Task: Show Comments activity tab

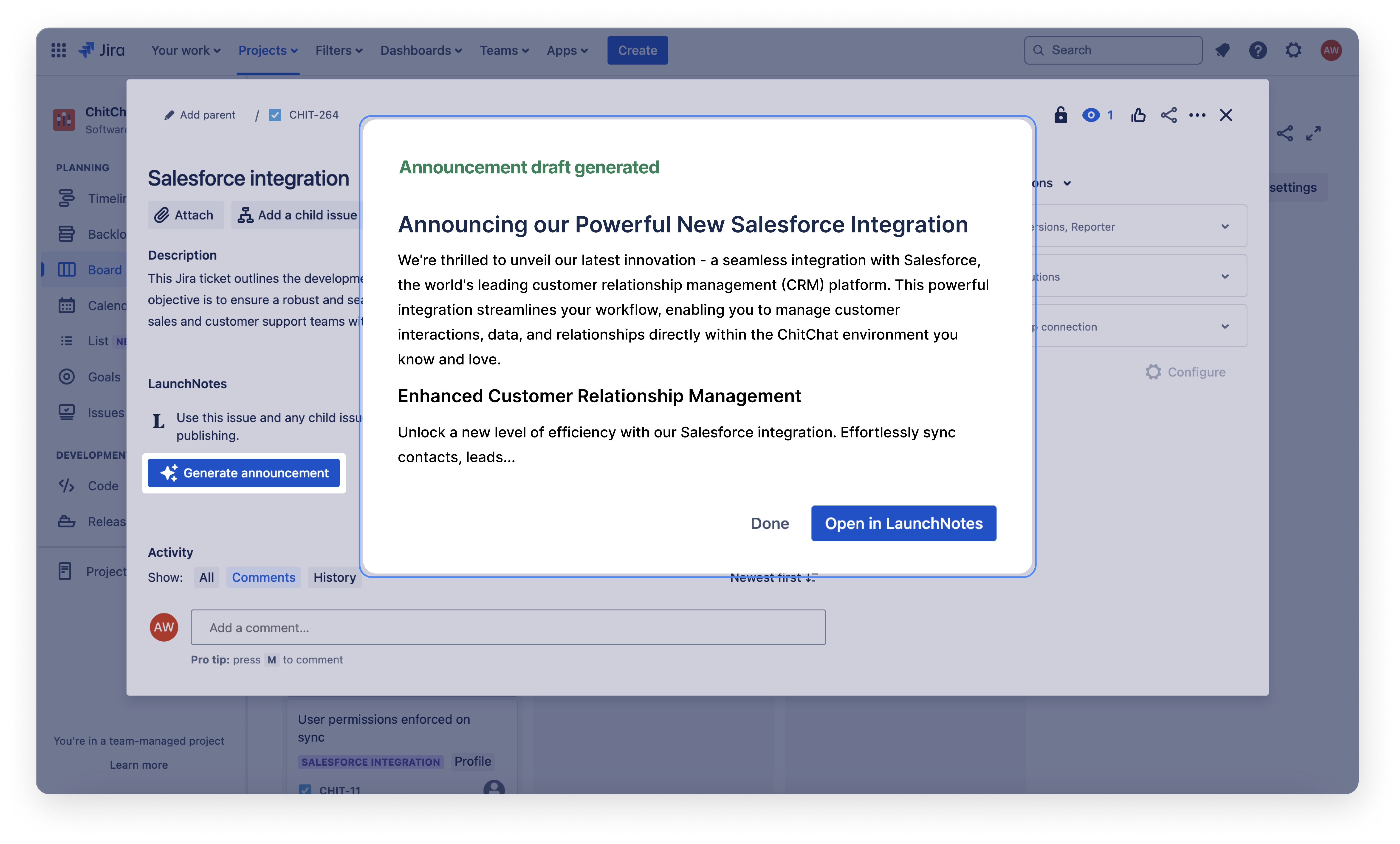Action: (x=264, y=577)
